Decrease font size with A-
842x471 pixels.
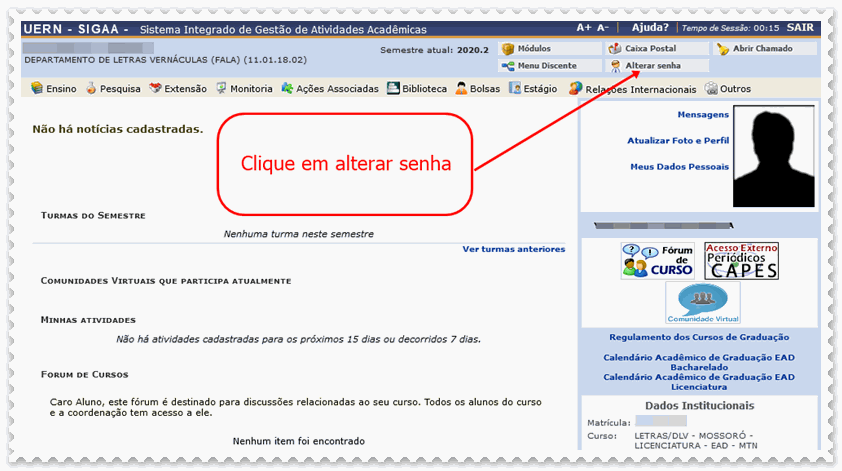602,29
